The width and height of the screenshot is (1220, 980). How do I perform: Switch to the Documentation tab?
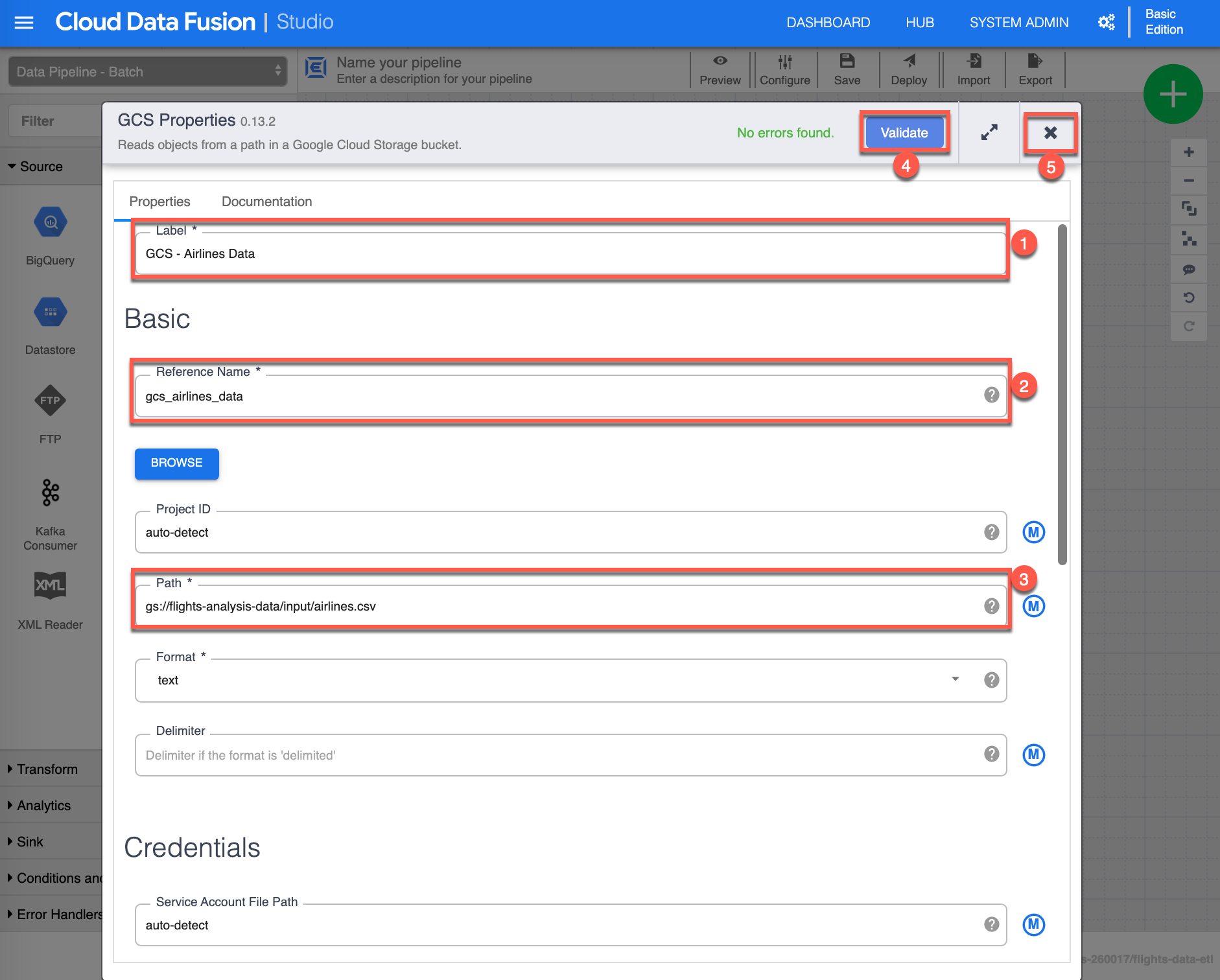pos(266,202)
